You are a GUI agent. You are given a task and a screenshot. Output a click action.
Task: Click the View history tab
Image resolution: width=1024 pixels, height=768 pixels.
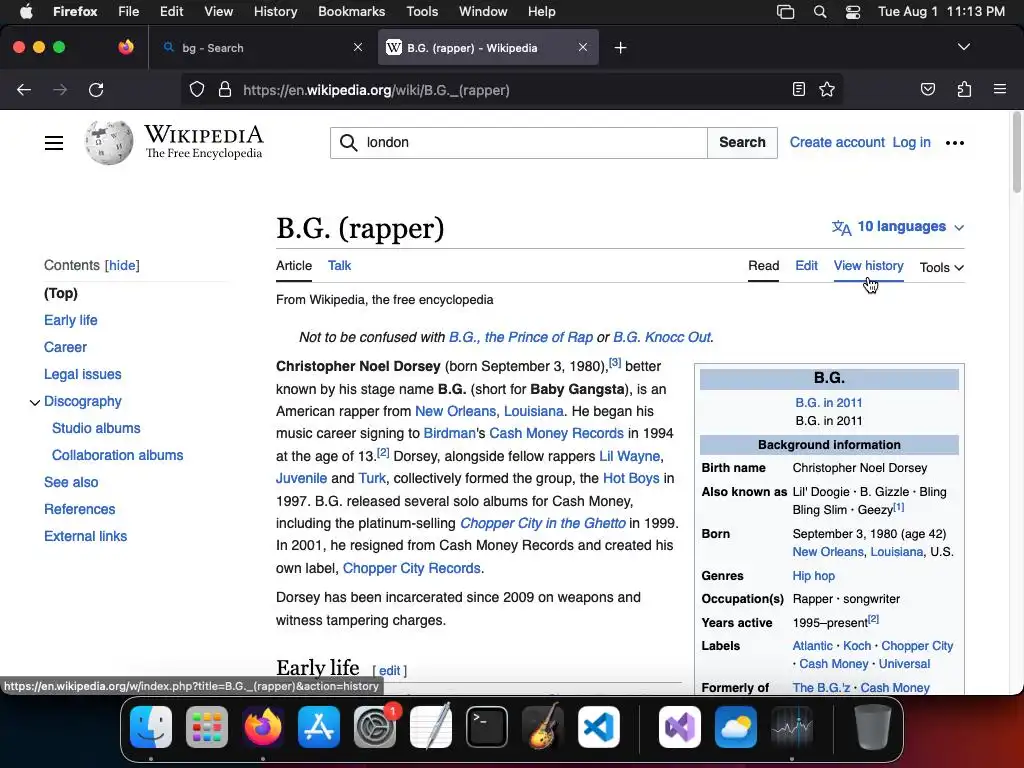point(869,265)
